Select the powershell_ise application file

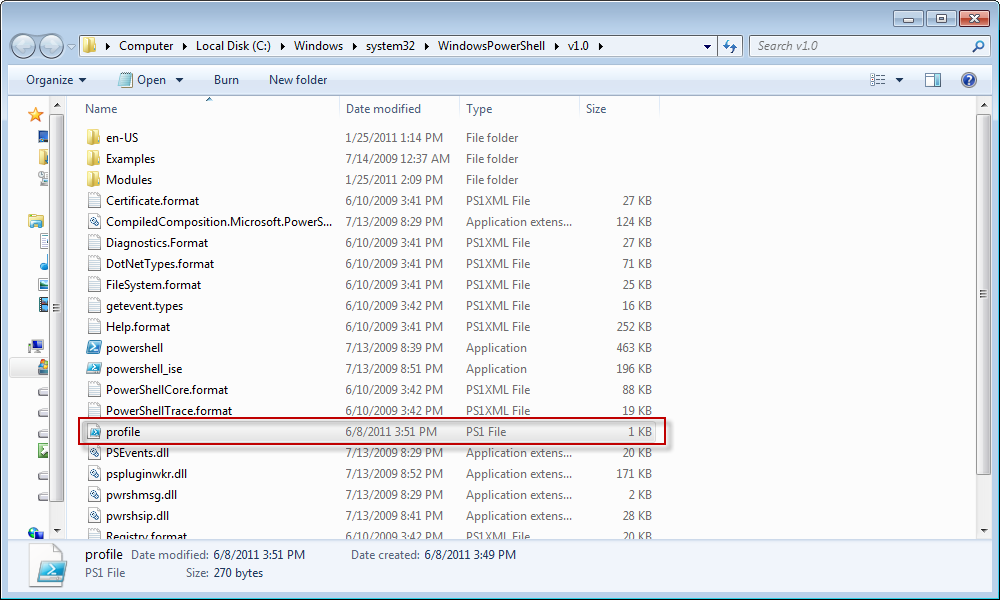pos(141,368)
